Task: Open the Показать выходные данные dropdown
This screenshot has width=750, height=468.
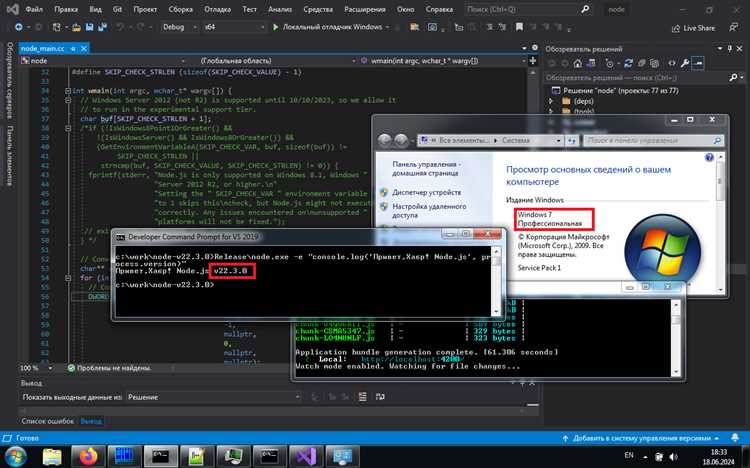Action: point(214,397)
